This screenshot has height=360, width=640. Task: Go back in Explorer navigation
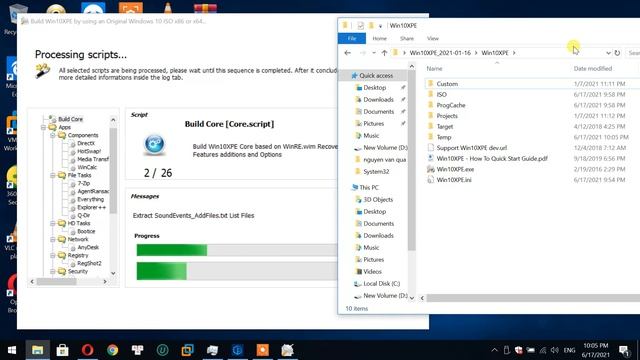347,53
